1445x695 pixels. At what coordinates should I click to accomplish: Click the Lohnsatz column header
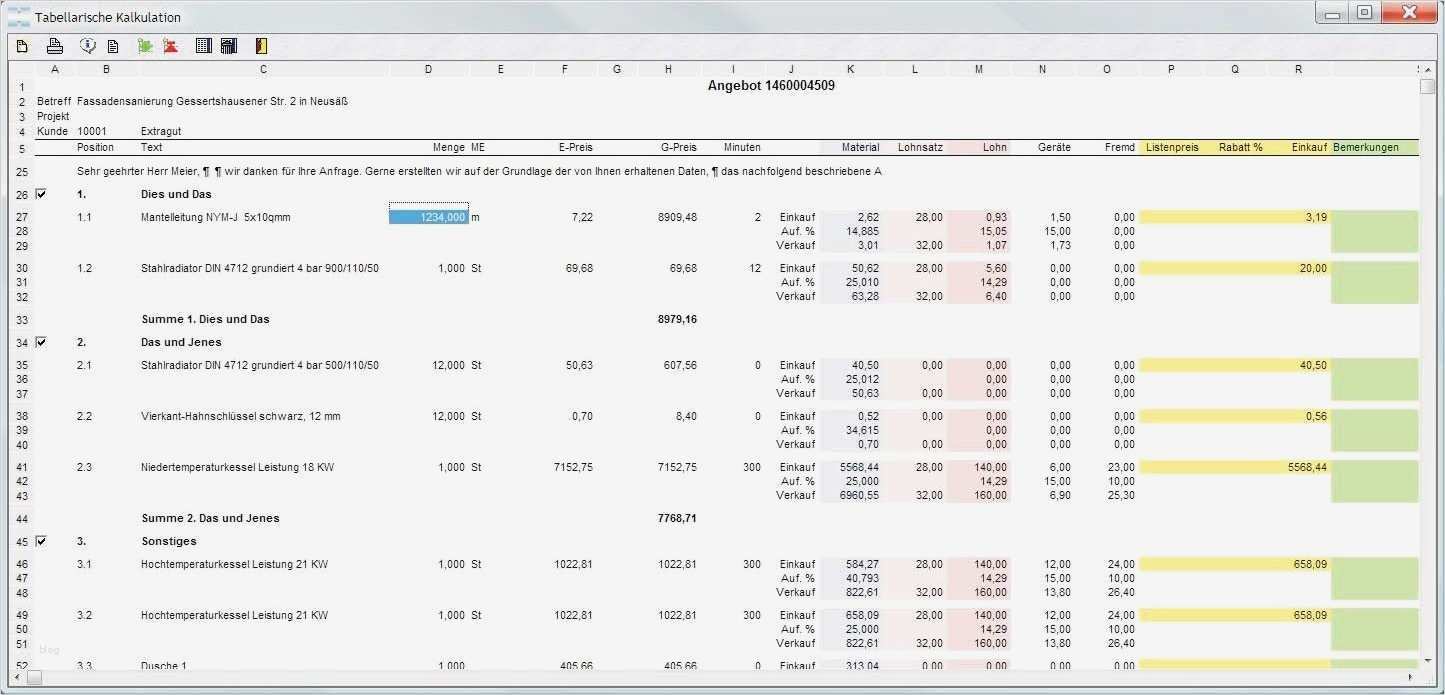point(920,147)
